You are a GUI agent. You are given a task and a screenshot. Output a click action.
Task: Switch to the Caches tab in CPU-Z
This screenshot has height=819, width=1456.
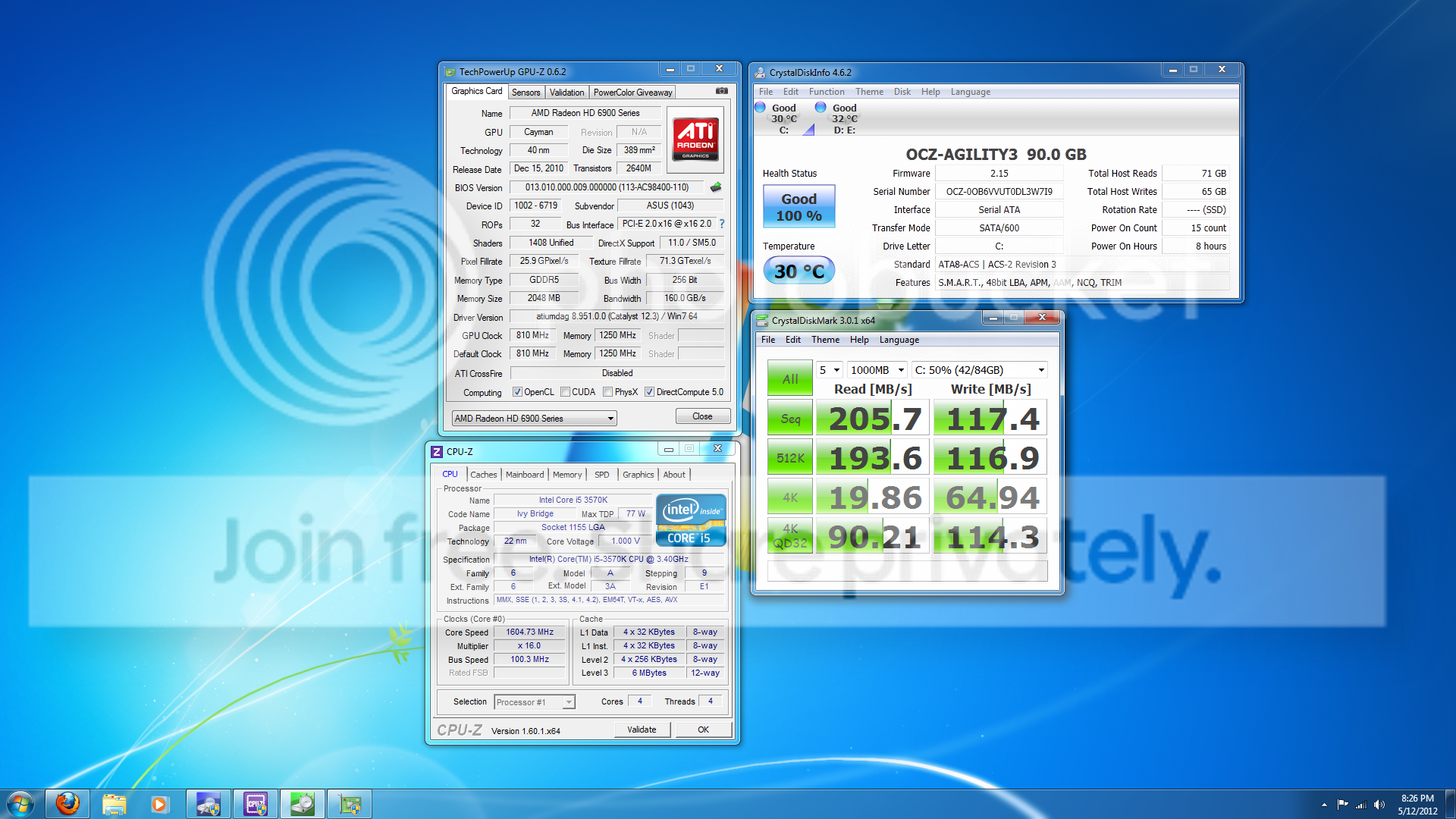pos(483,475)
